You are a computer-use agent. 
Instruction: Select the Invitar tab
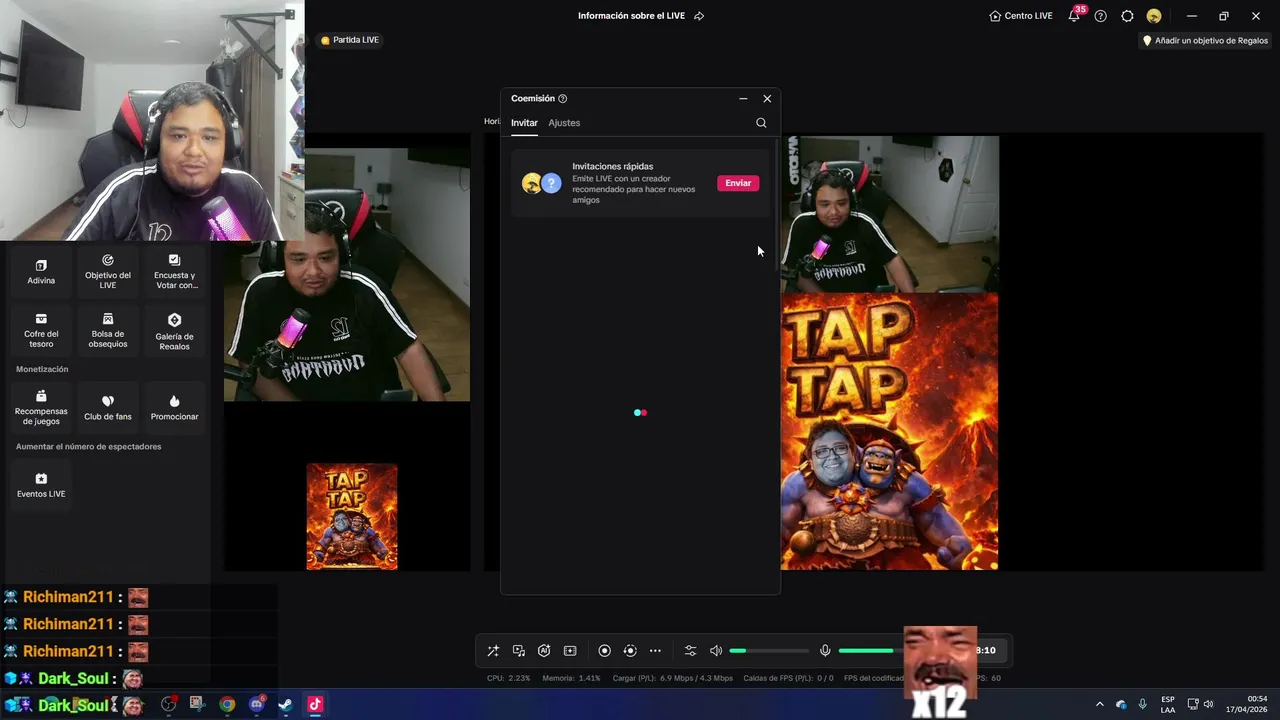524,123
